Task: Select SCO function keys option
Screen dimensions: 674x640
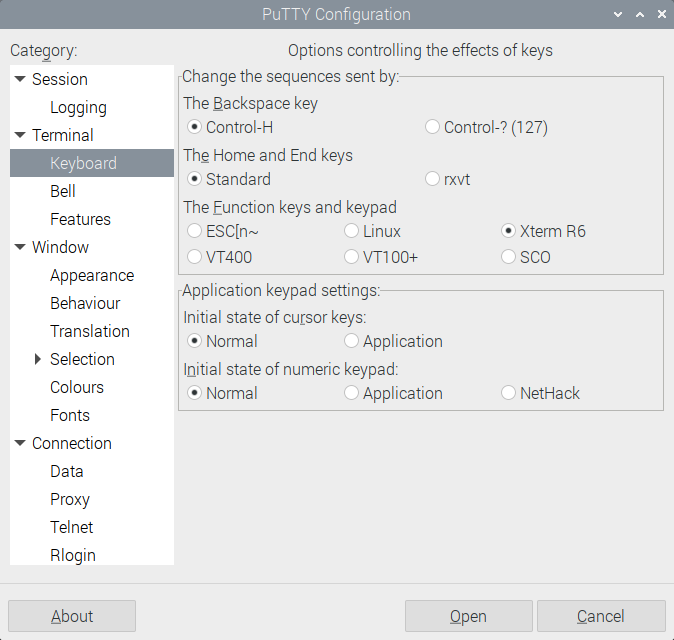Action: point(508,257)
